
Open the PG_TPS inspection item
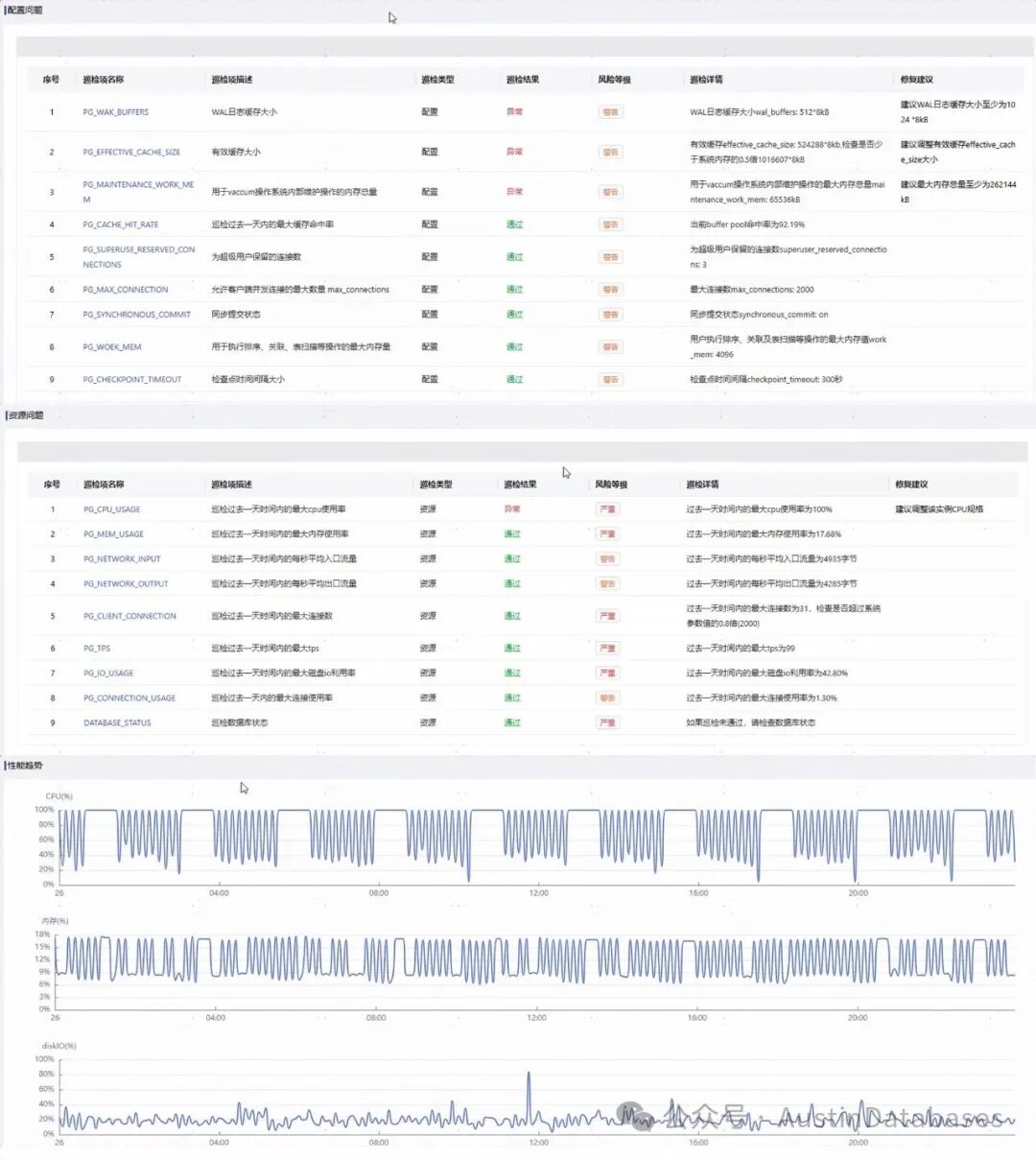pos(97,649)
